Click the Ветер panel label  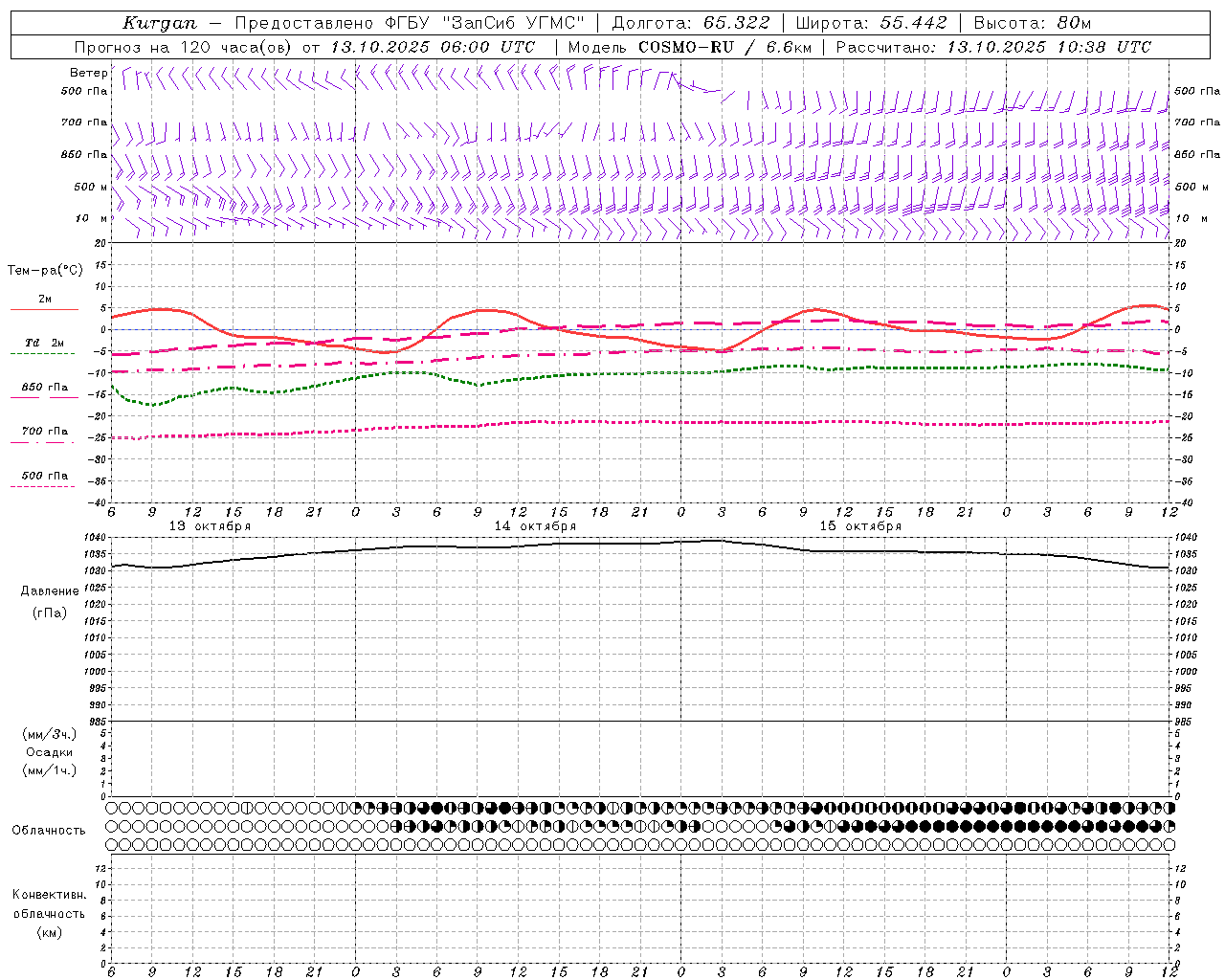pos(88,73)
